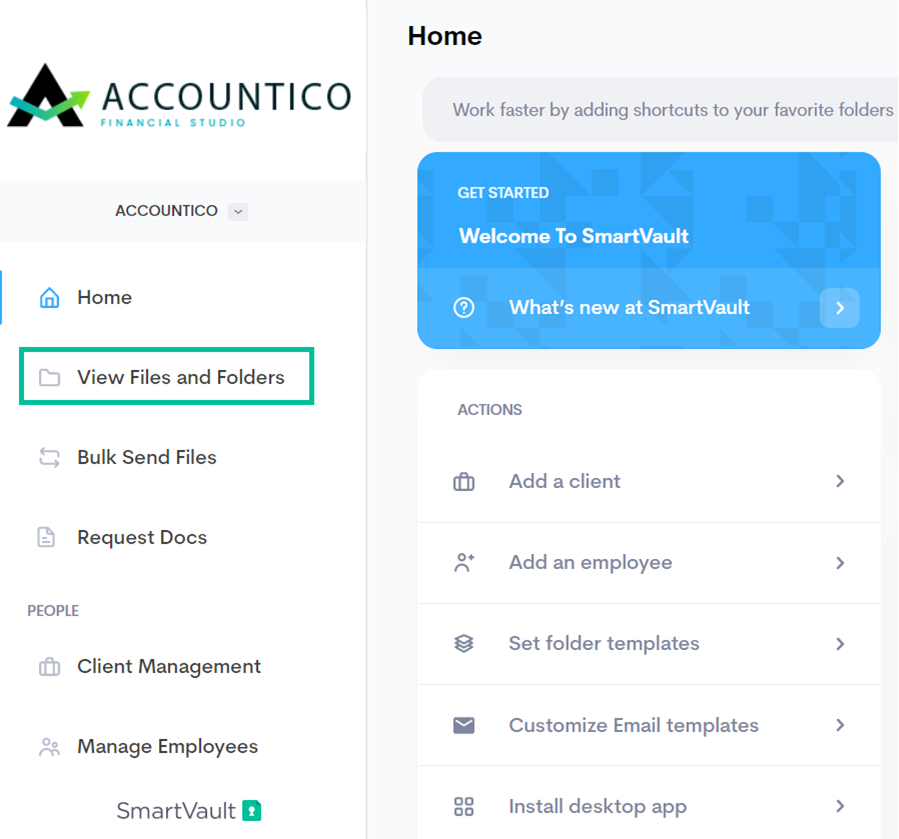Select the Bulk Send Files arrows icon
Image resolution: width=899 pixels, height=839 pixels.
click(x=46, y=457)
